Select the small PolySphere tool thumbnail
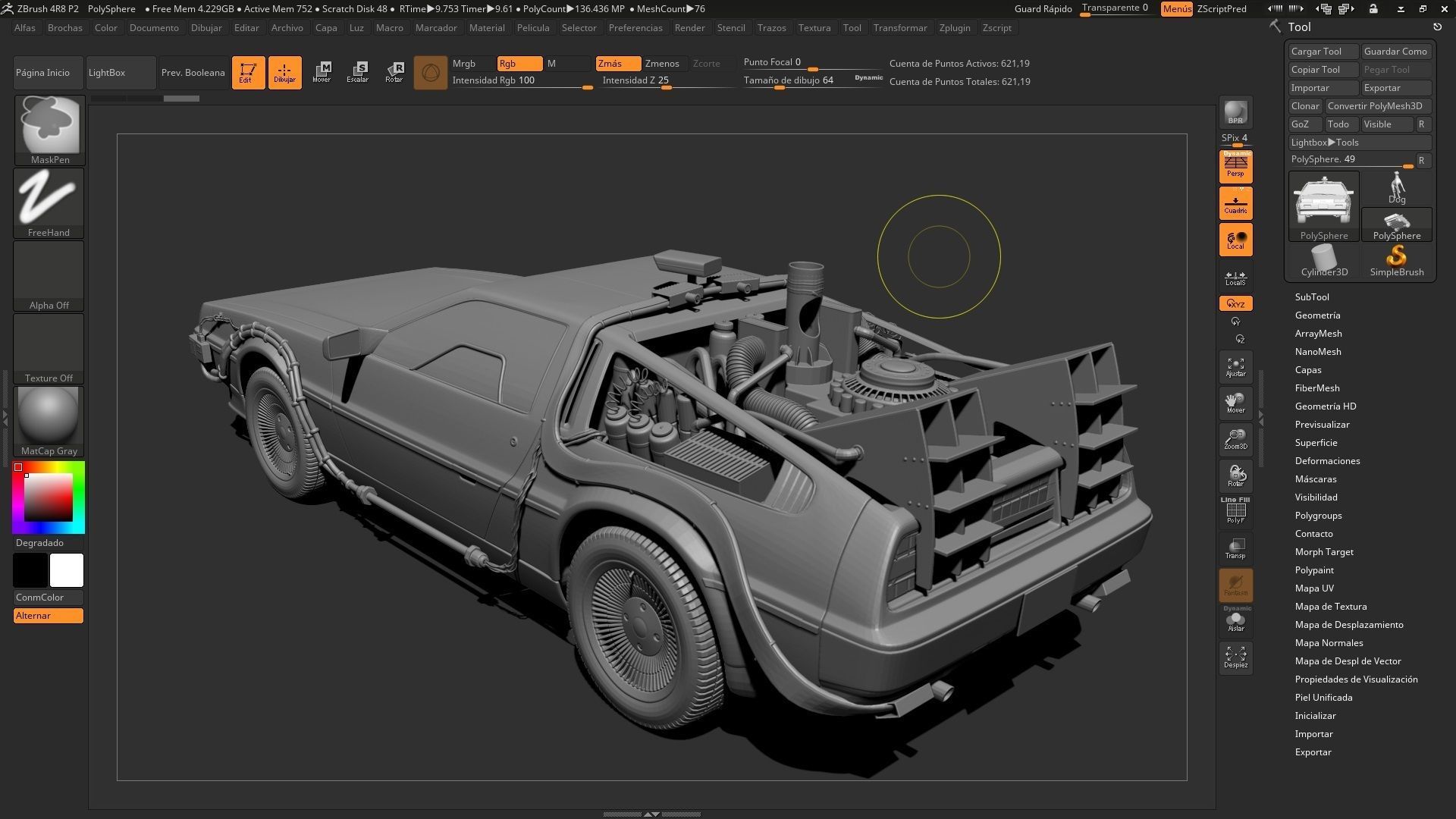The height and width of the screenshot is (819, 1456). (1397, 225)
